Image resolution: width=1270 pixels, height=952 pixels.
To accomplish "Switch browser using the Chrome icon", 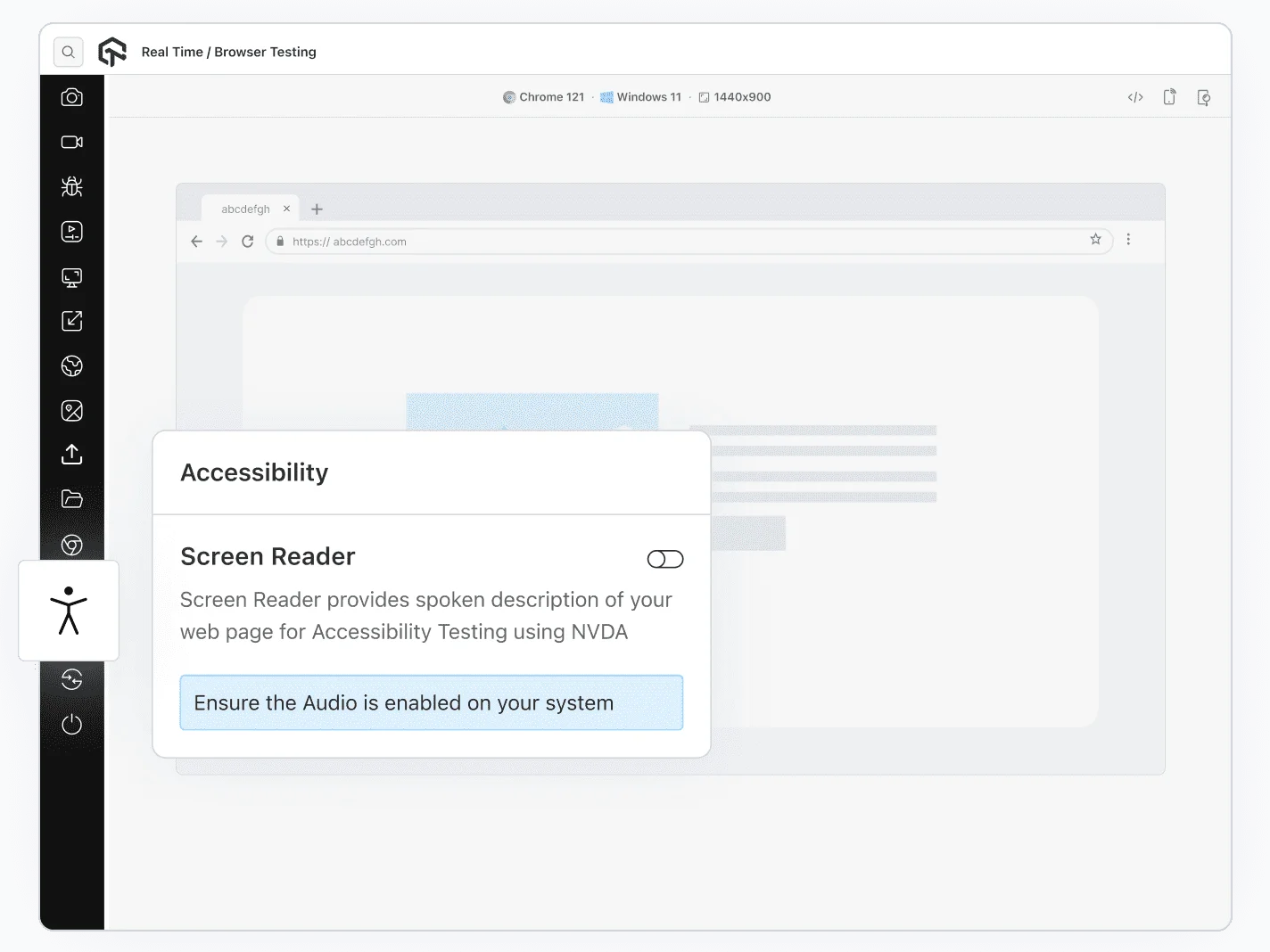I will [x=71, y=545].
